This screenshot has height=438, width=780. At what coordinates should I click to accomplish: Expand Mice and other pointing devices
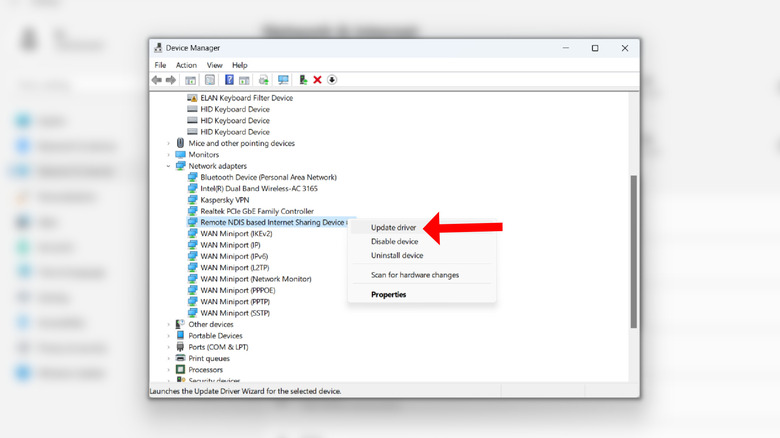169,143
